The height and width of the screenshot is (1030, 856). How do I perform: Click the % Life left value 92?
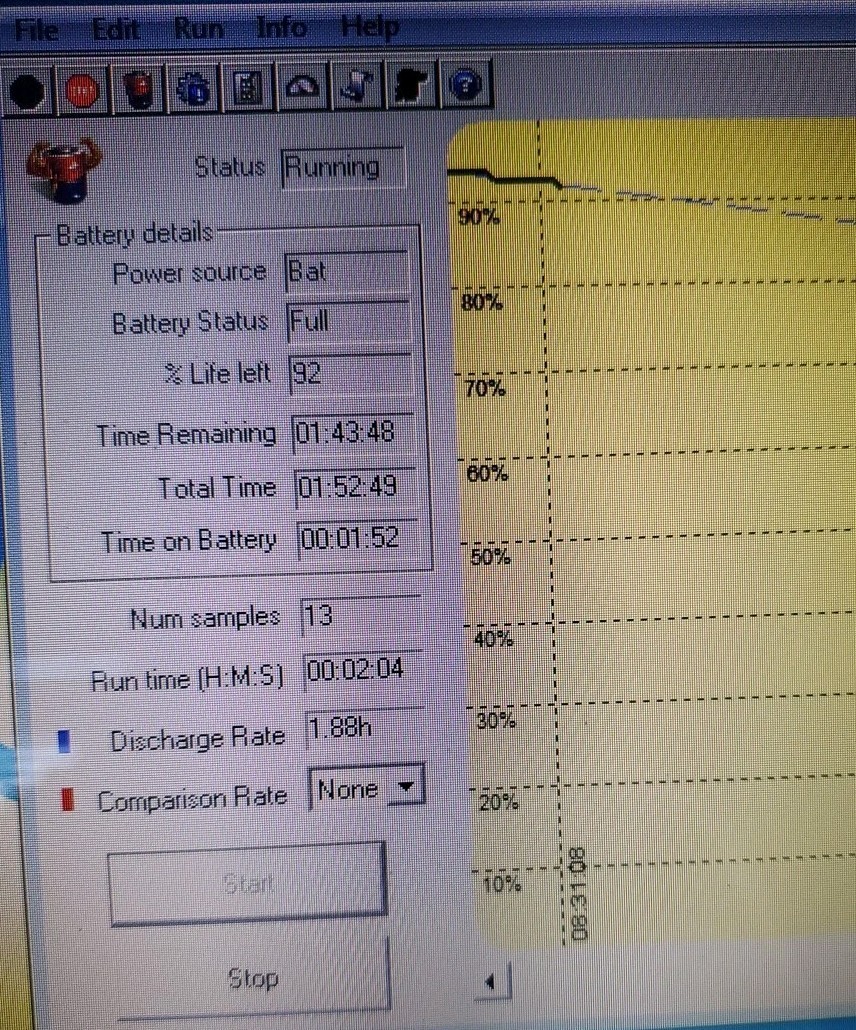[x=351, y=374]
